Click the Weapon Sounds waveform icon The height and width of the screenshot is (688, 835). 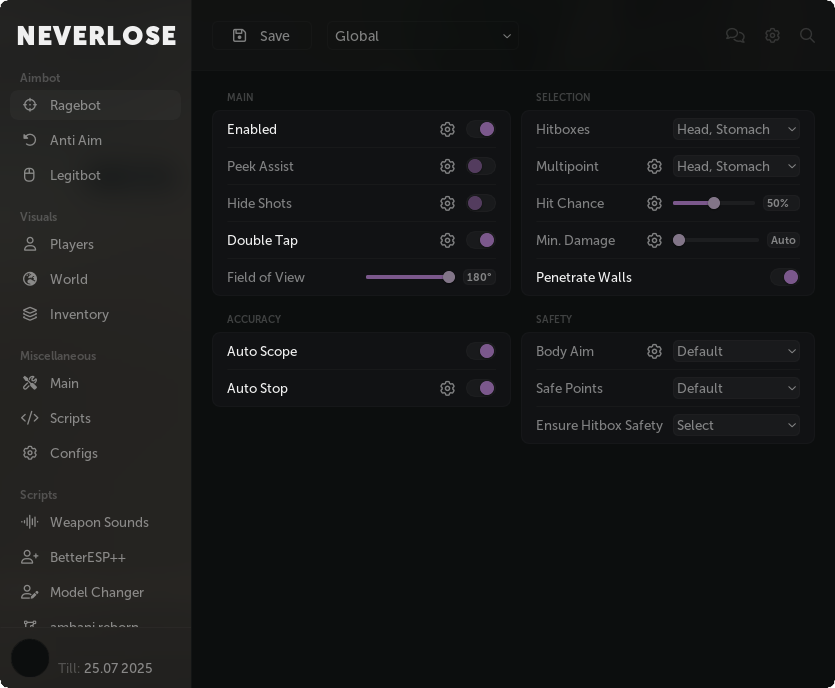30,522
